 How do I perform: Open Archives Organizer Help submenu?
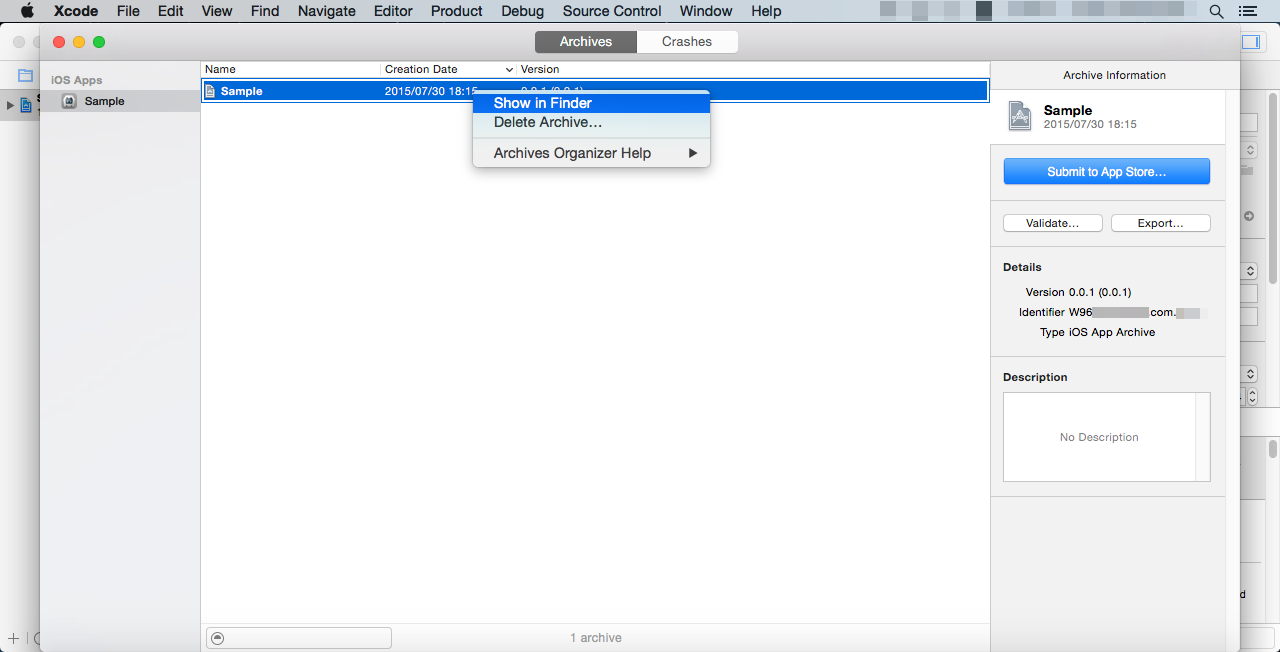pyautogui.click(x=591, y=153)
